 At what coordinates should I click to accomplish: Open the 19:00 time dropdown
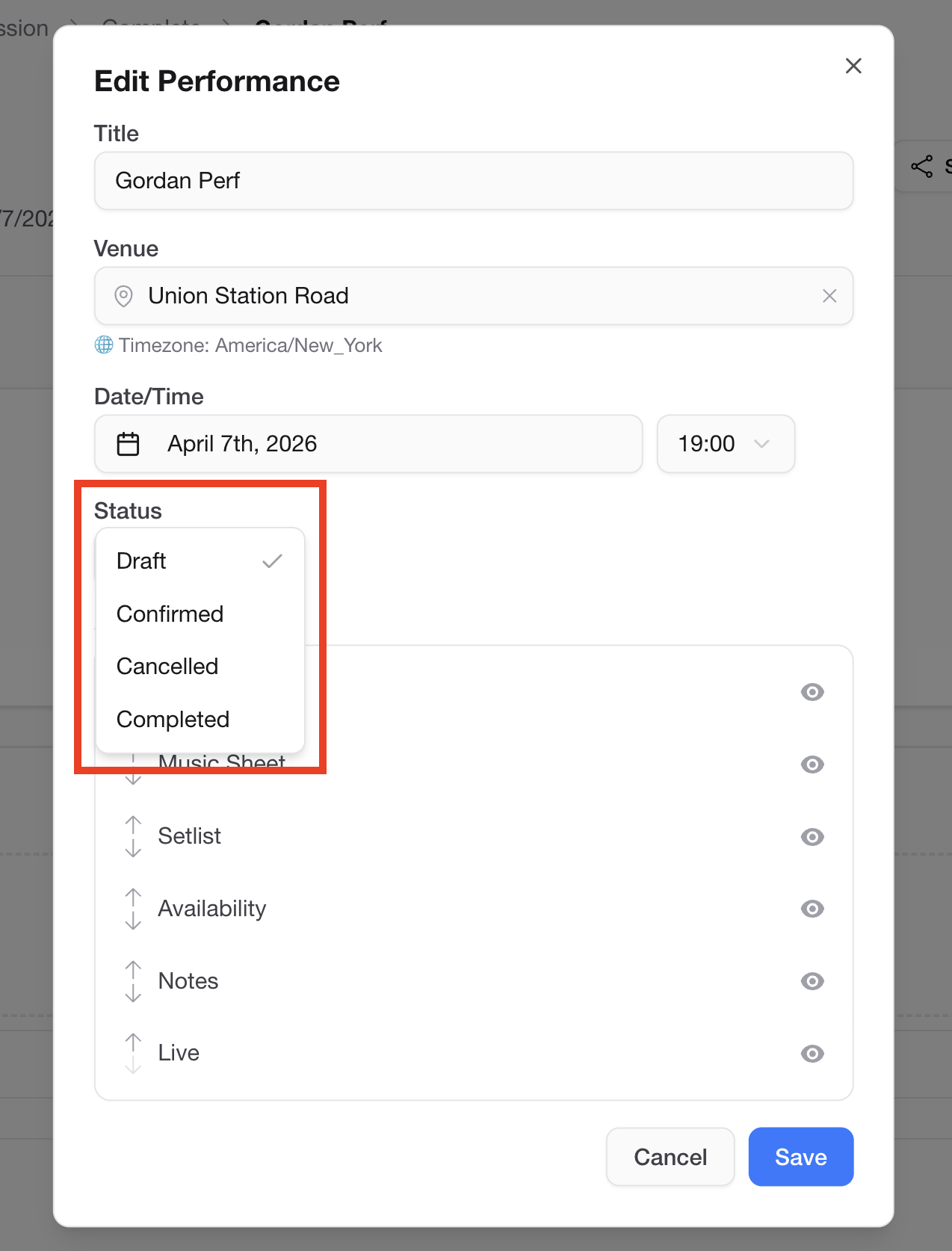(x=725, y=444)
